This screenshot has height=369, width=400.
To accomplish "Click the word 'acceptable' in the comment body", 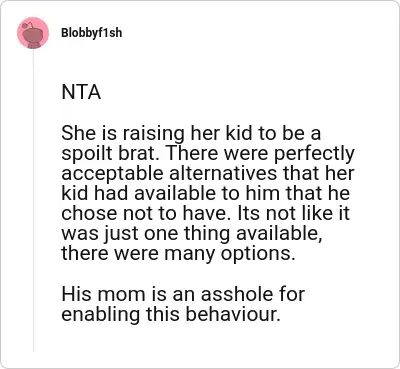I will pos(113,174).
